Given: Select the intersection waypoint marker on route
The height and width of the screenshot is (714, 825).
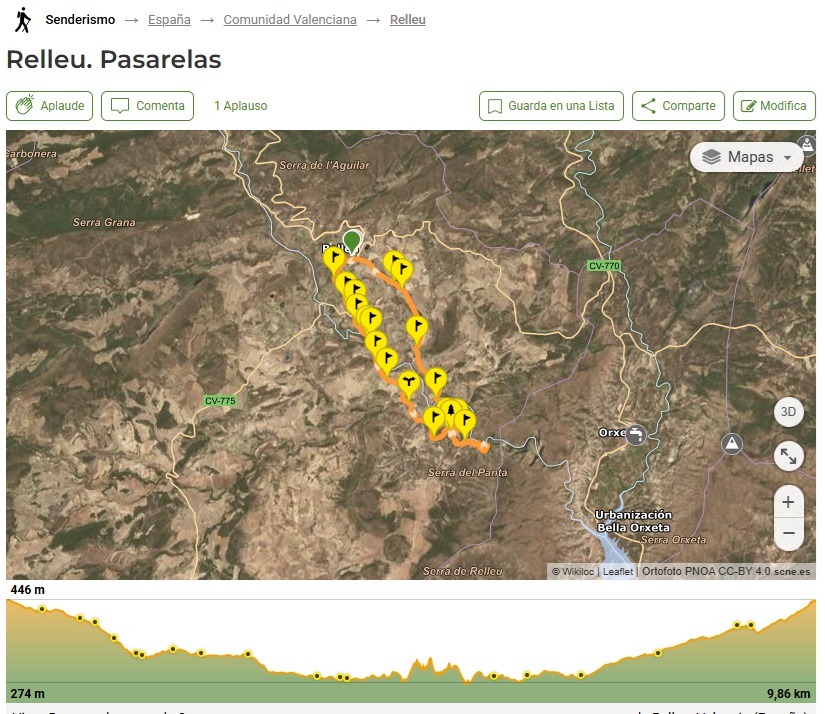Looking at the screenshot, I should 408,382.
